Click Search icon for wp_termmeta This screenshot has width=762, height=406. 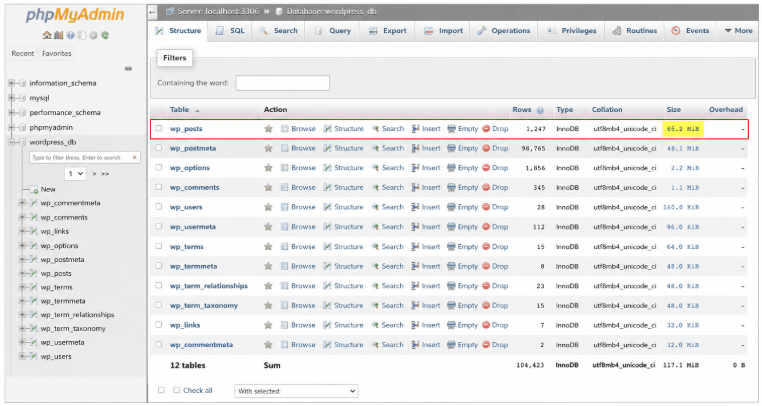(375, 266)
